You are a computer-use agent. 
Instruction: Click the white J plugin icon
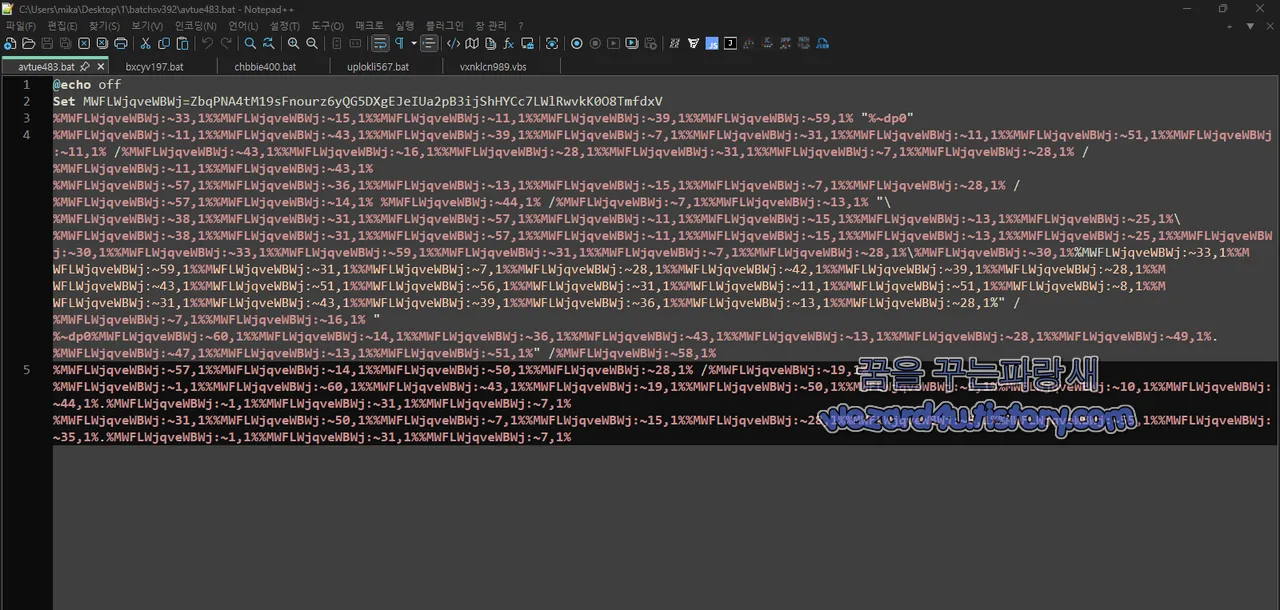click(730, 43)
